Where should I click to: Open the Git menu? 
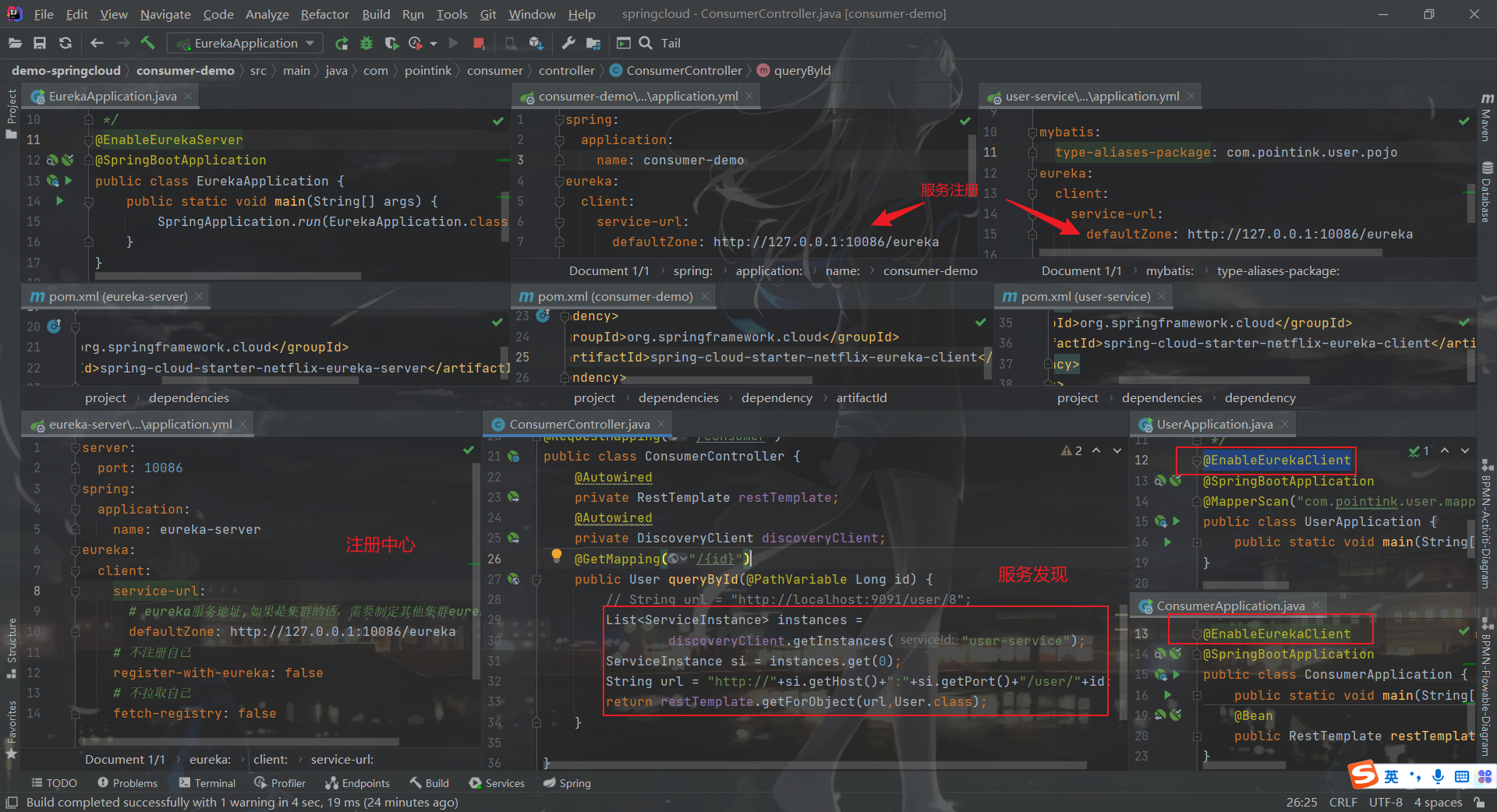point(488,14)
